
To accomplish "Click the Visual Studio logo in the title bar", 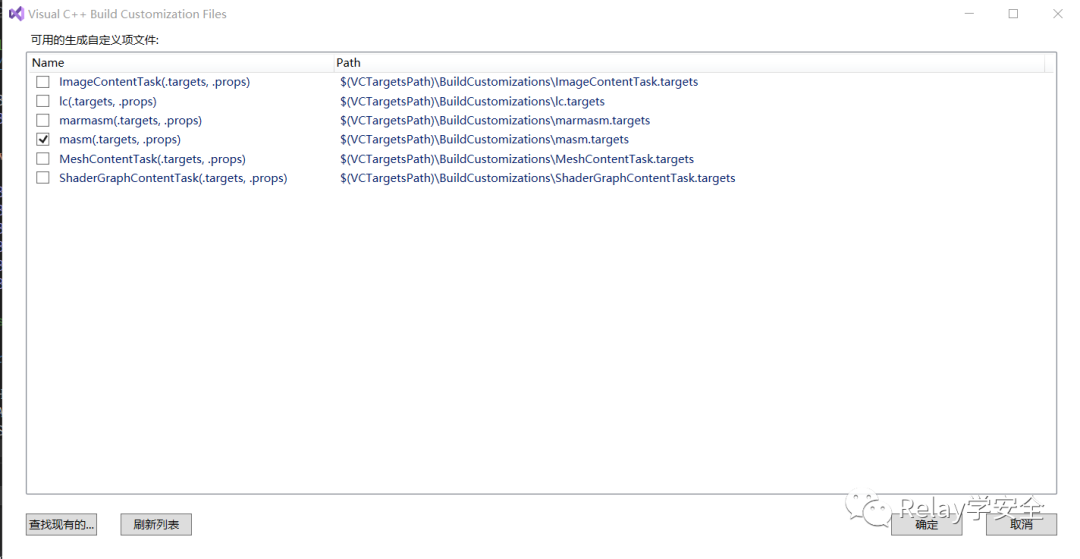I will coord(16,14).
